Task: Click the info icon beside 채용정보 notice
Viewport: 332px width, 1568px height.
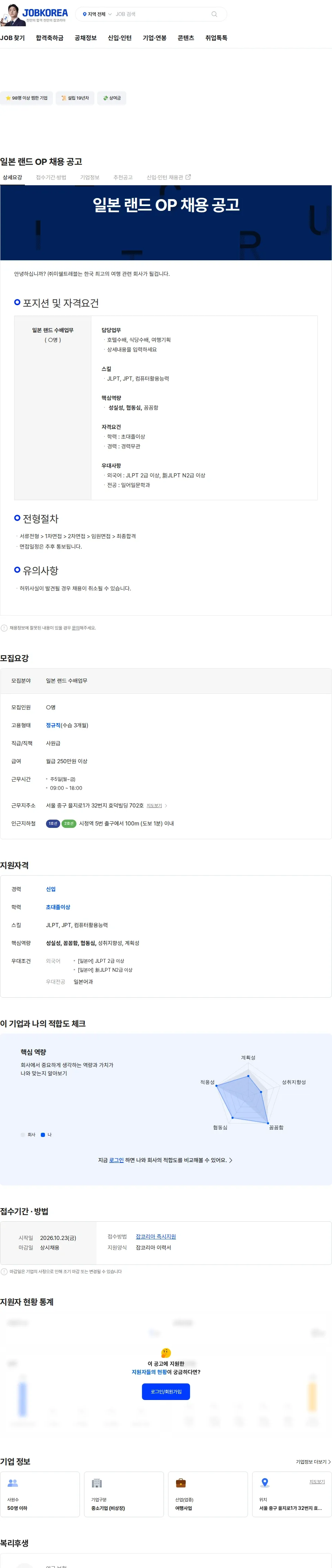Action: pos(4,627)
